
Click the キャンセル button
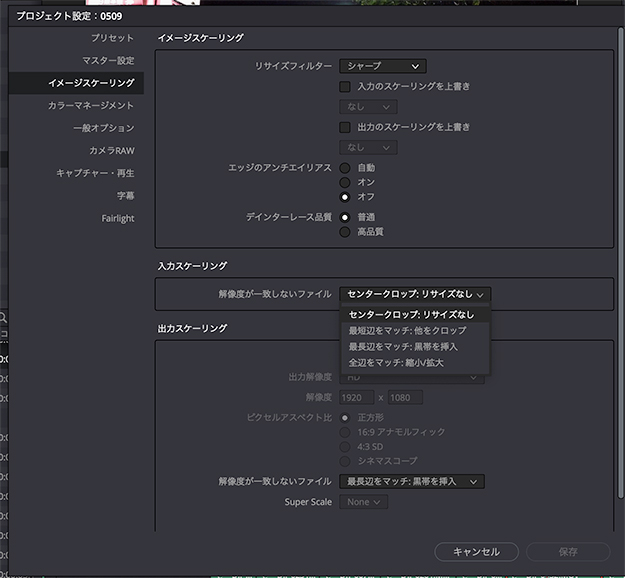[476, 552]
